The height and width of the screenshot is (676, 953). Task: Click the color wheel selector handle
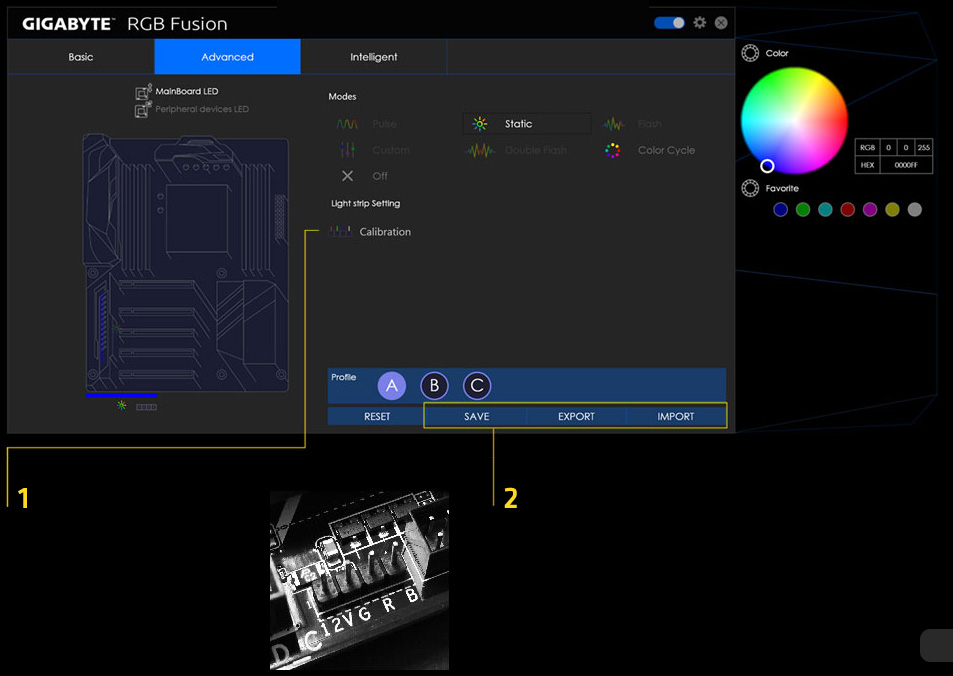pyautogui.click(x=767, y=165)
